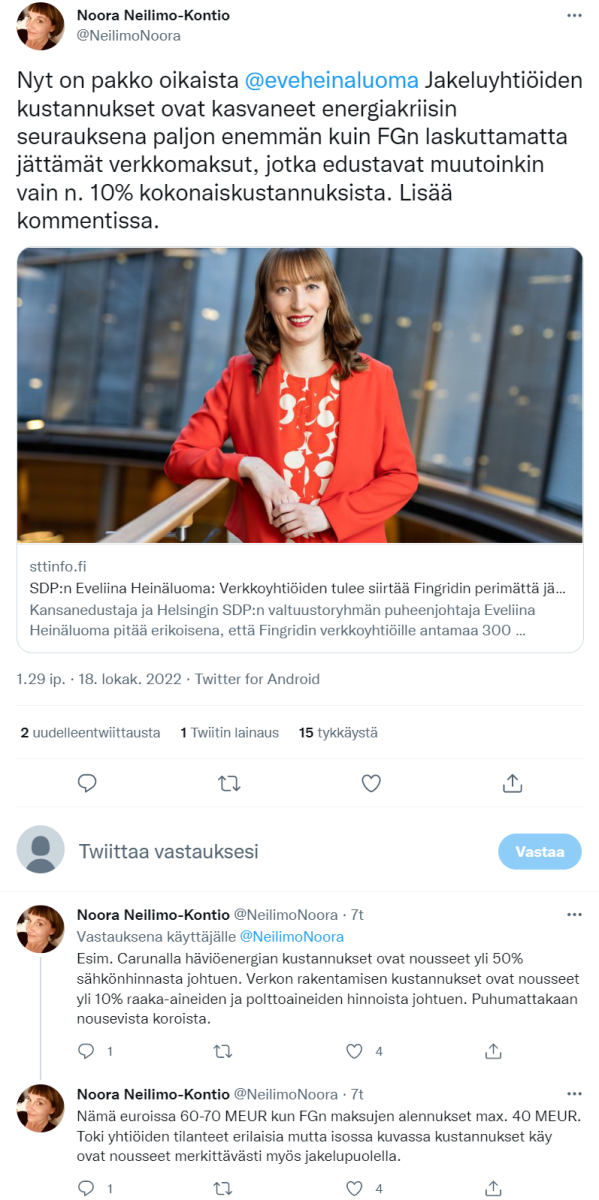Open the sttinfo.fi article card image
The image size is (599, 1200).
click(x=300, y=395)
